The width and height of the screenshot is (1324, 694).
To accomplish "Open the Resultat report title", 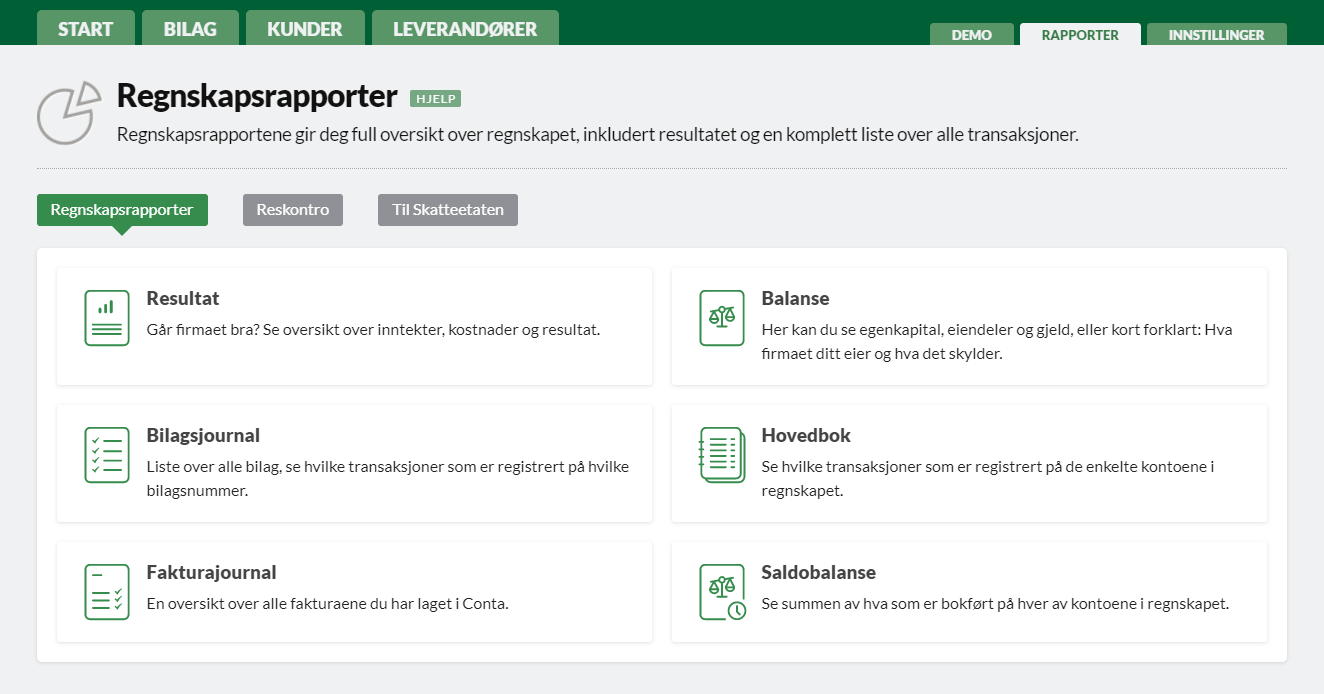I will pyautogui.click(x=183, y=298).
